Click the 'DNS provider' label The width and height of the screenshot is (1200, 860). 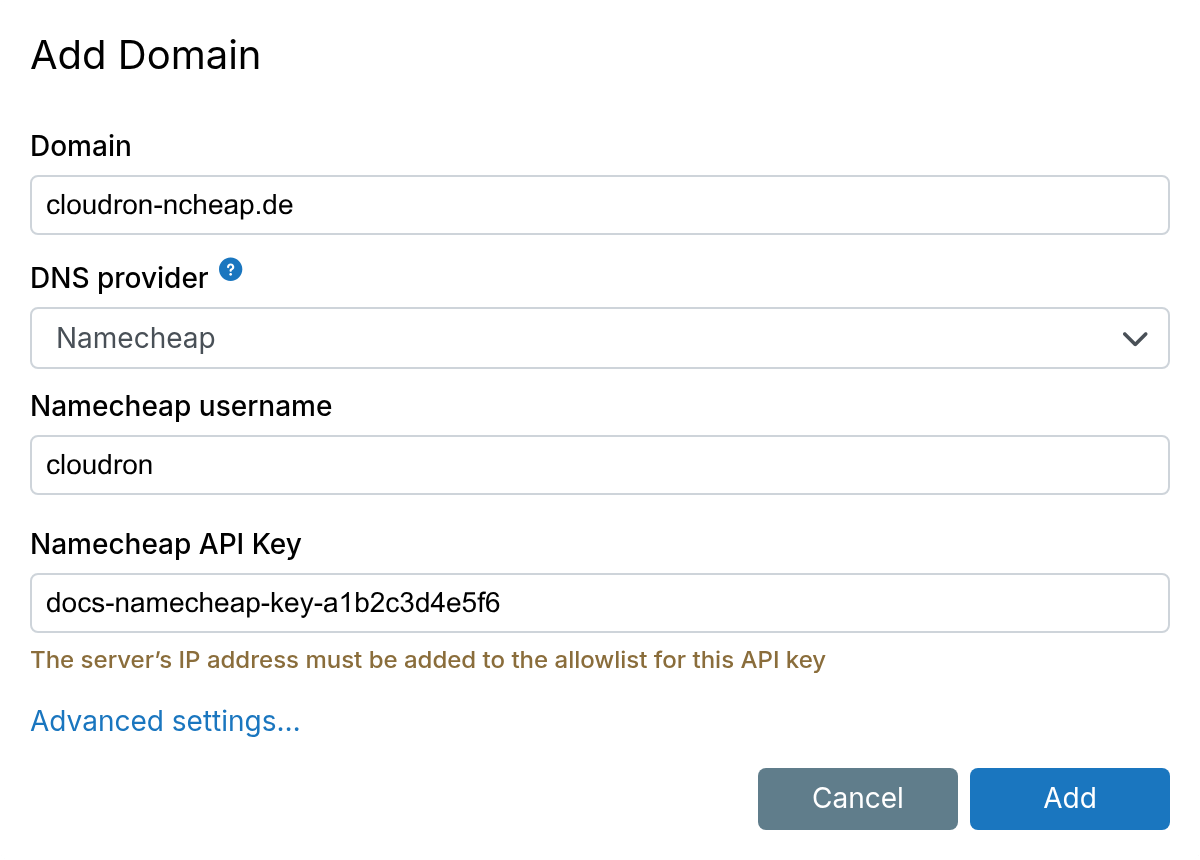(120, 278)
